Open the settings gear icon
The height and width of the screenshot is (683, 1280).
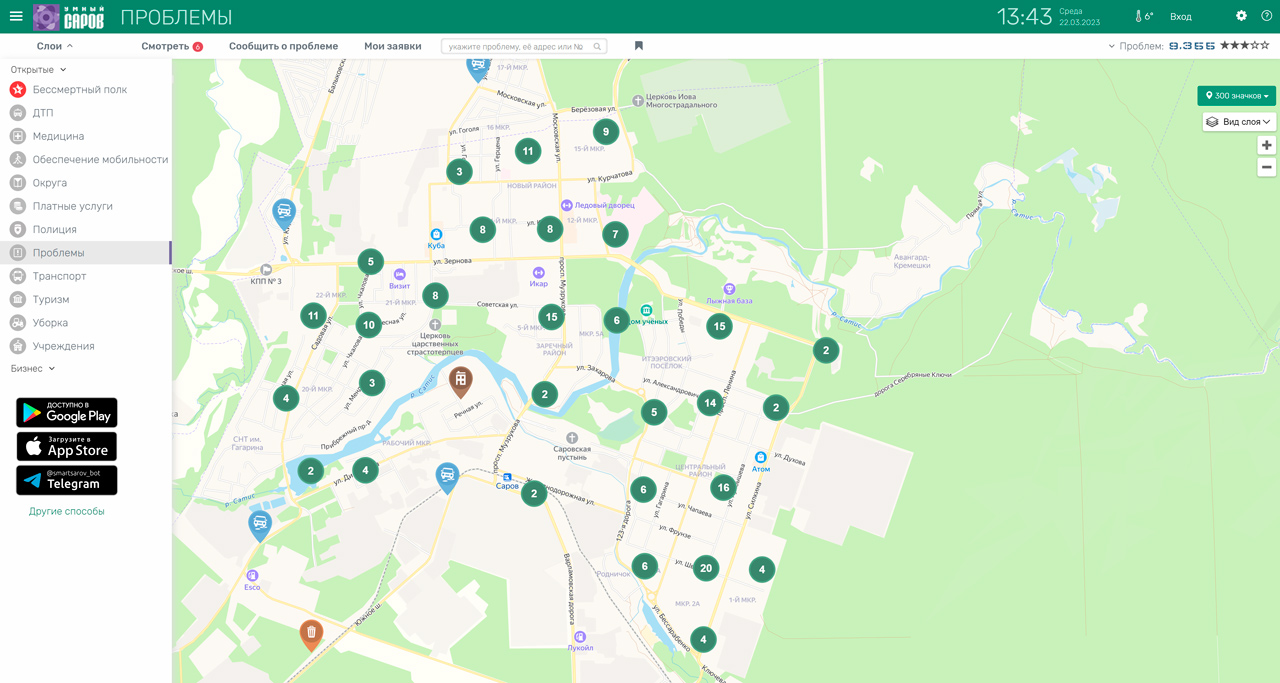(x=1241, y=16)
